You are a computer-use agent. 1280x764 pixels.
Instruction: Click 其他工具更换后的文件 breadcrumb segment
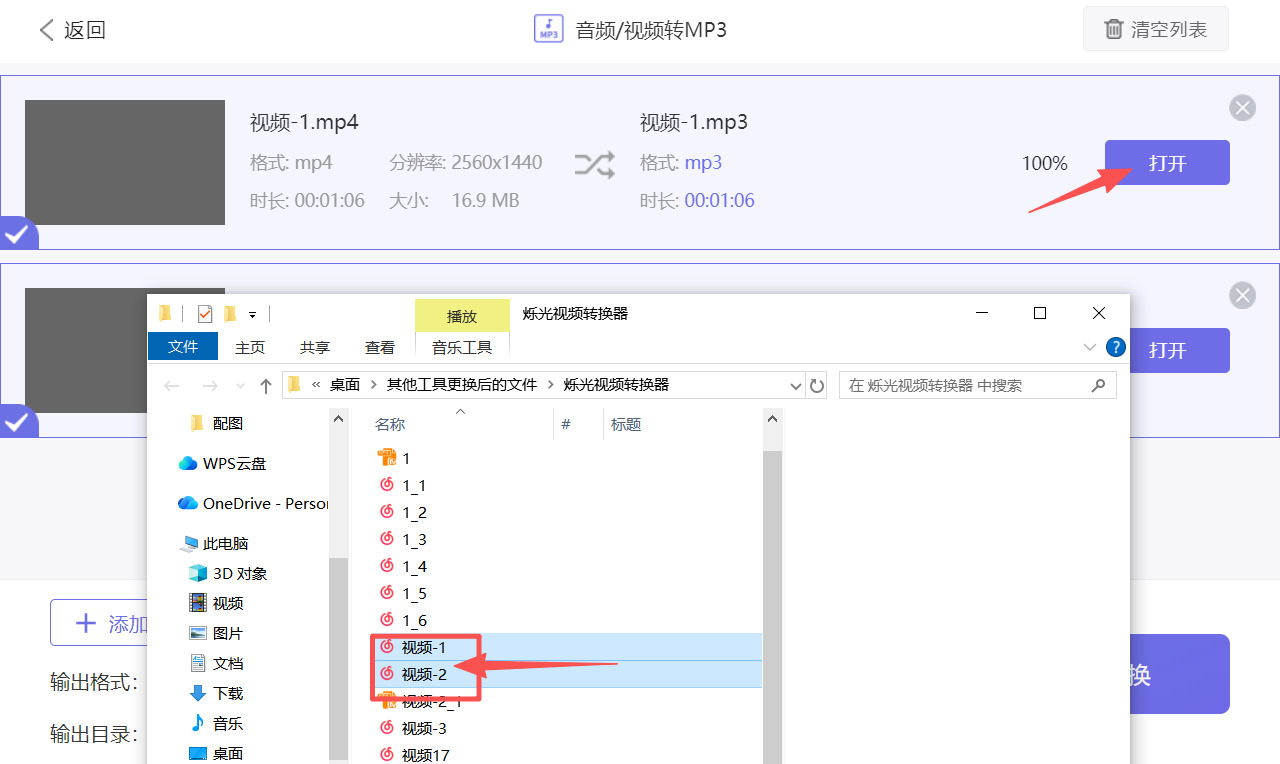tap(462, 385)
